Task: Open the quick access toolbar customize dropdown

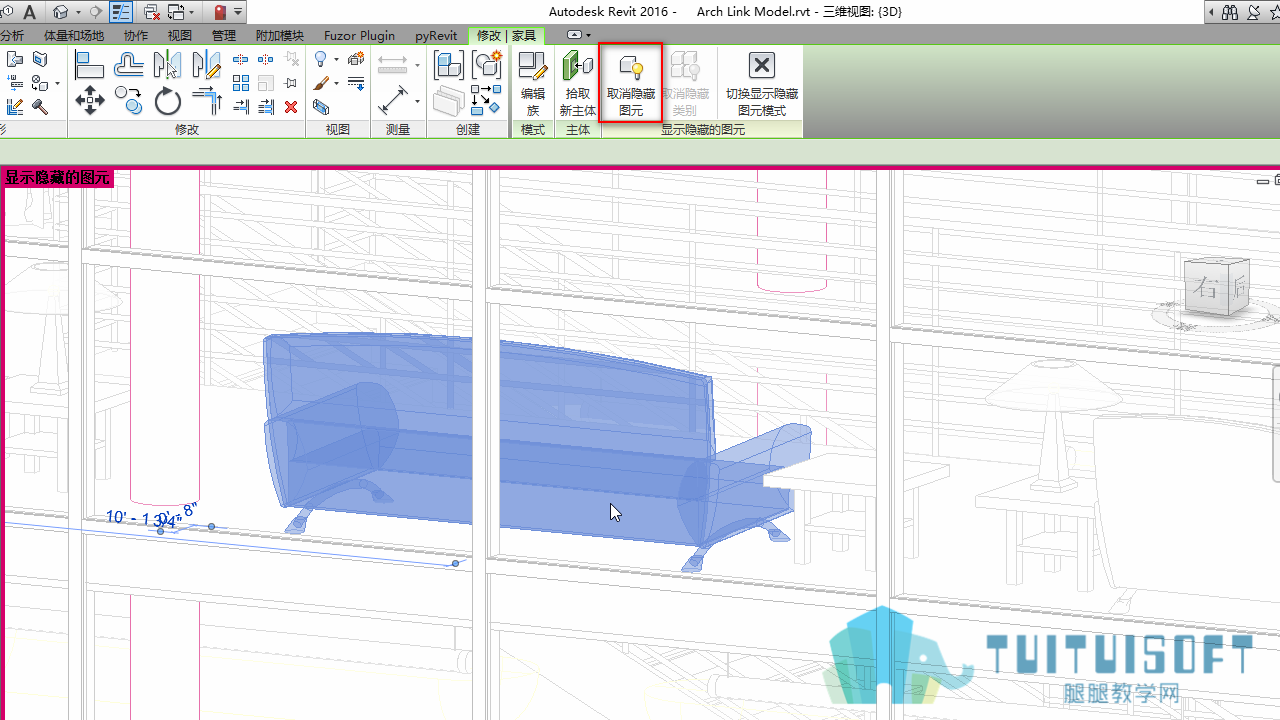Action: (x=239, y=12)
